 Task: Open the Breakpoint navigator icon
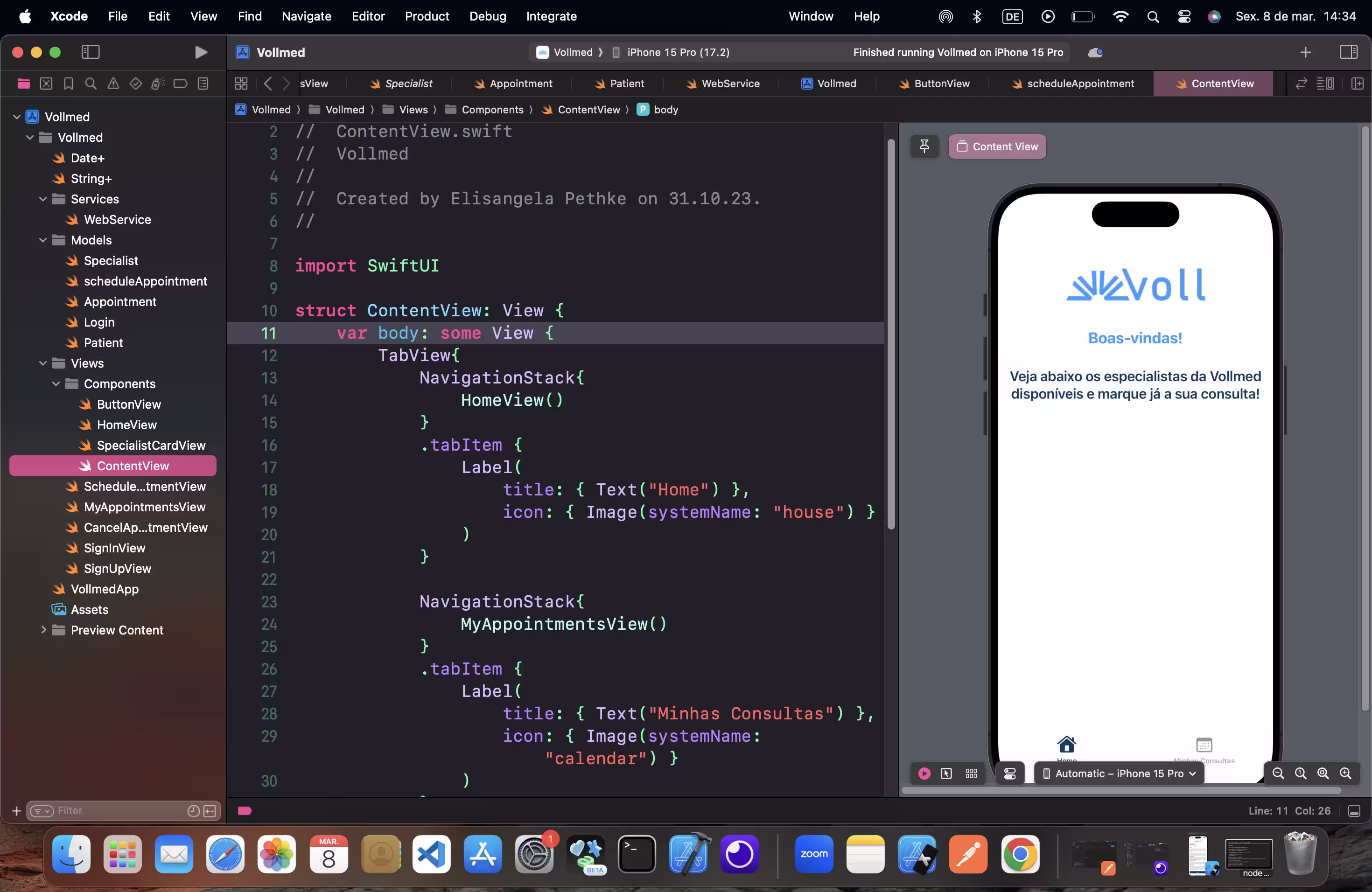tap(181, 84)
